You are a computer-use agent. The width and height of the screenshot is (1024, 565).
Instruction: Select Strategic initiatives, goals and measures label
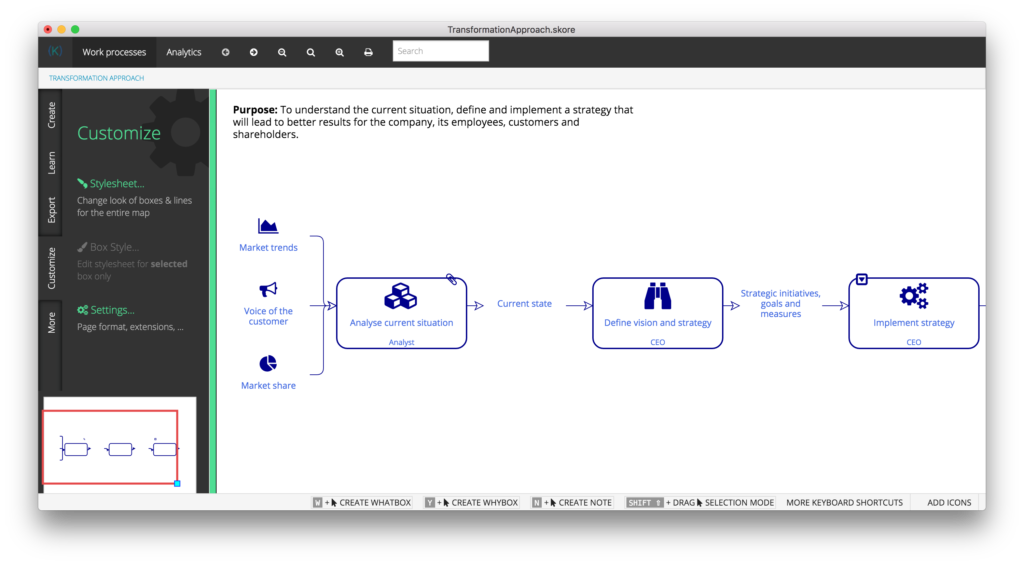[780, 304]
